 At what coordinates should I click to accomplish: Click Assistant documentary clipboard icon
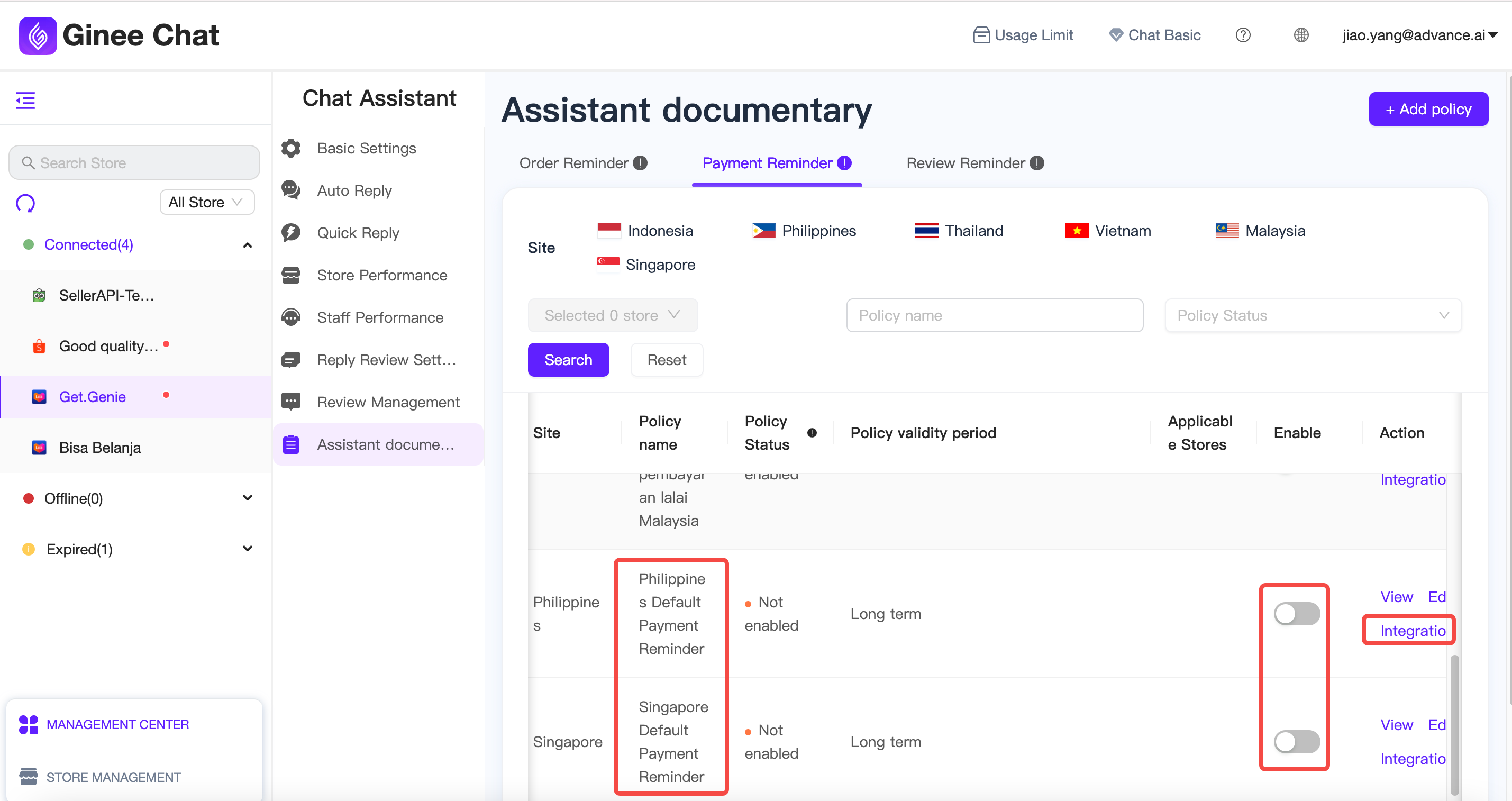[291, 444]
